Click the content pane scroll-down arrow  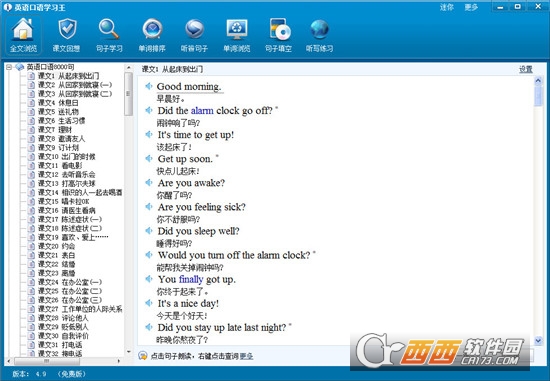(x=538, y=340)
